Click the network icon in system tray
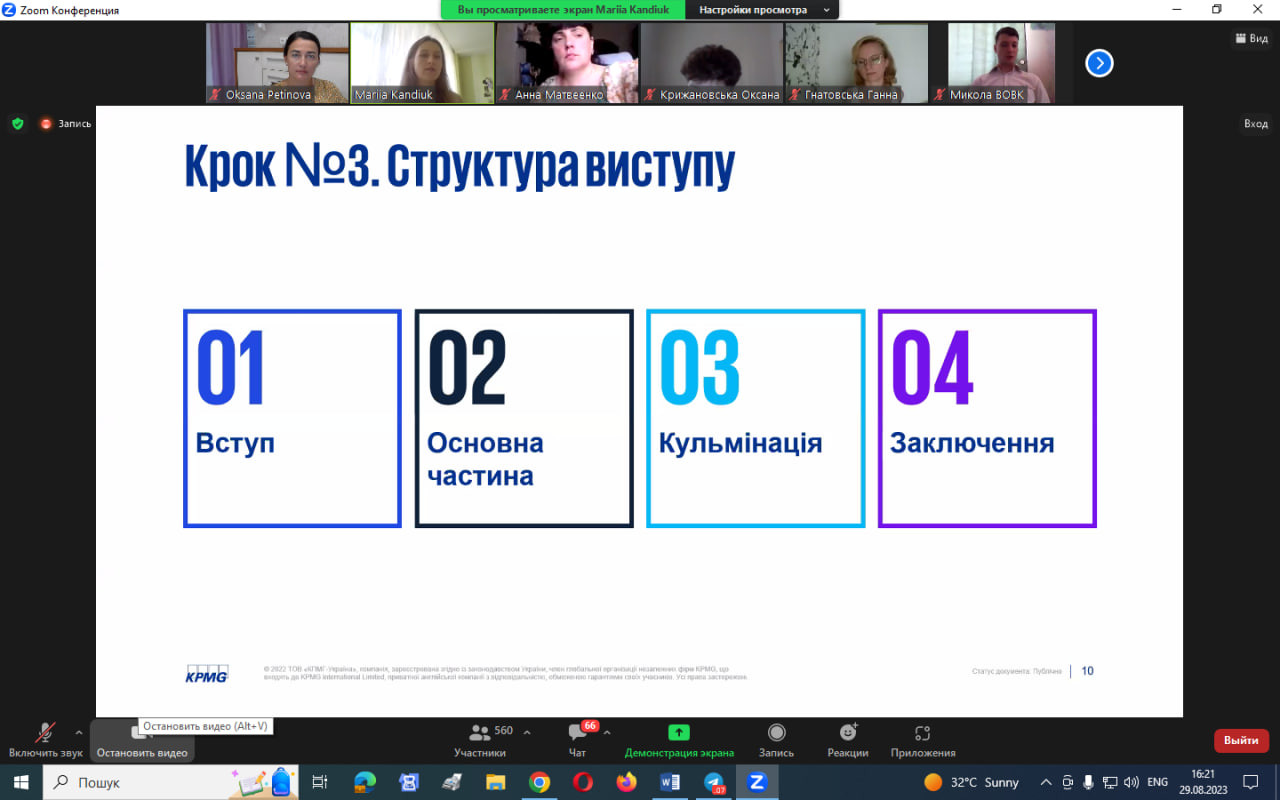Viewport: 1280px width, 800px height. click(x=1109, y=782)
